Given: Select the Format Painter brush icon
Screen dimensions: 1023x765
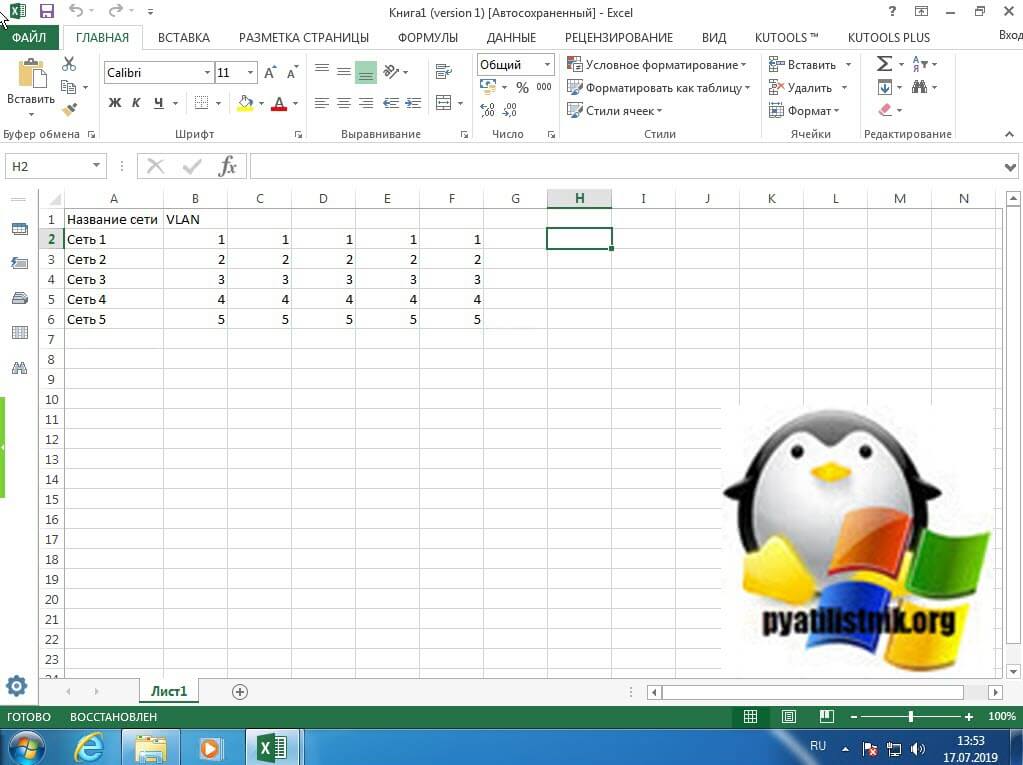Looking at the screenshot, I should 69,110.
